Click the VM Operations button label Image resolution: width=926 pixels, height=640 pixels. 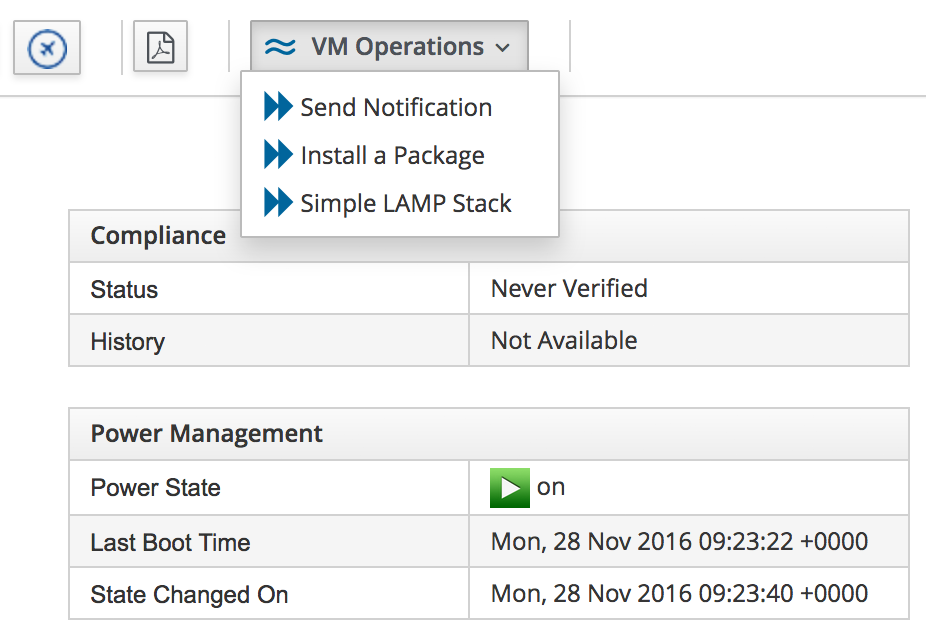click(397, 47)
